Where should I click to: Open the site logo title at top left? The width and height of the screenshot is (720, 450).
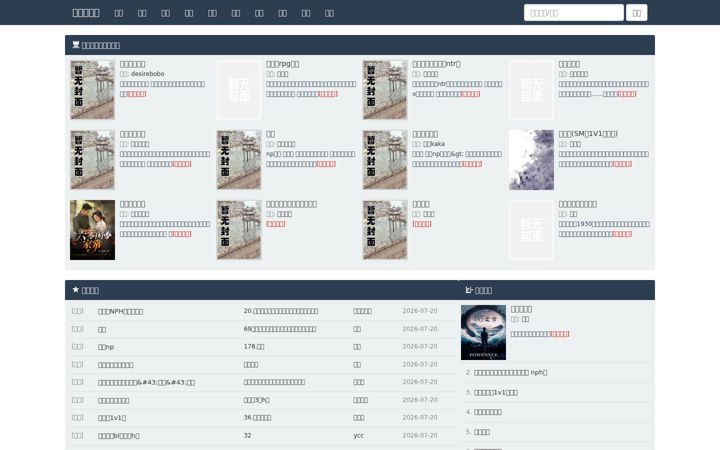pyautogui.click(x=86, y=13)
